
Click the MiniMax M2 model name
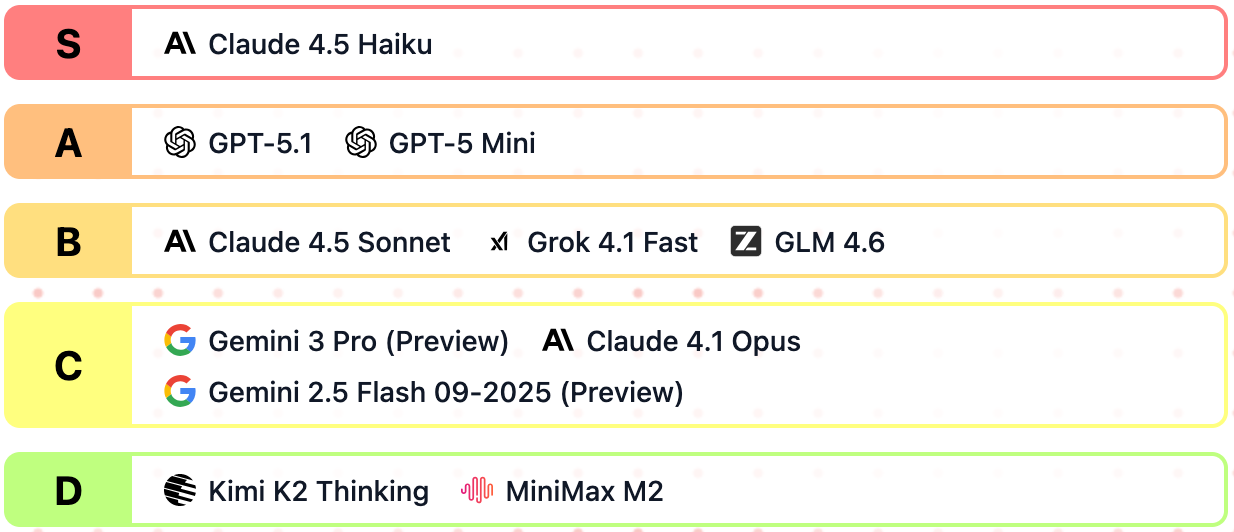click(584, 491)
